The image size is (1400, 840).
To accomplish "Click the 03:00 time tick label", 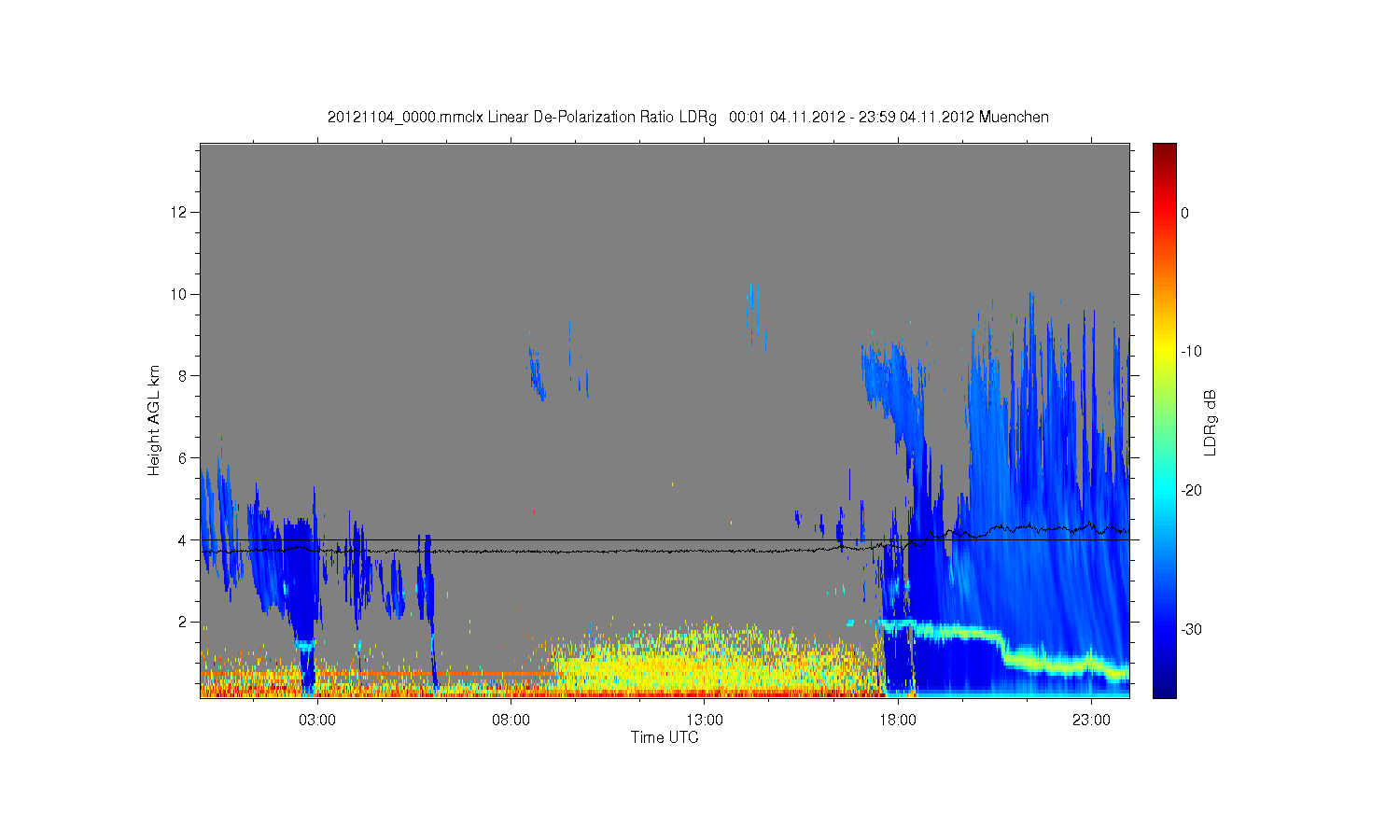I will 317,721.
